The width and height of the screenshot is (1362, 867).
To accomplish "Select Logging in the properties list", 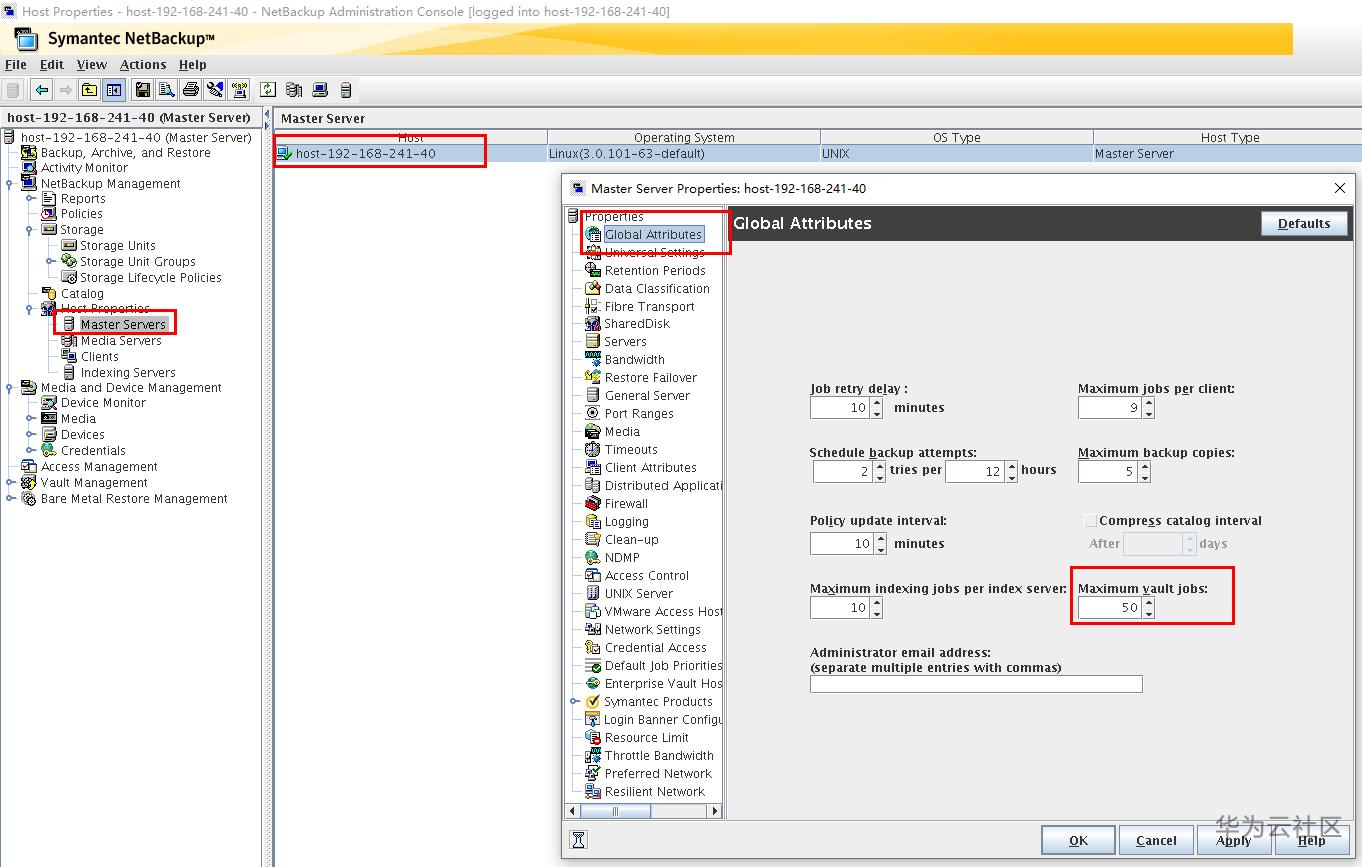I will [627, 522].
